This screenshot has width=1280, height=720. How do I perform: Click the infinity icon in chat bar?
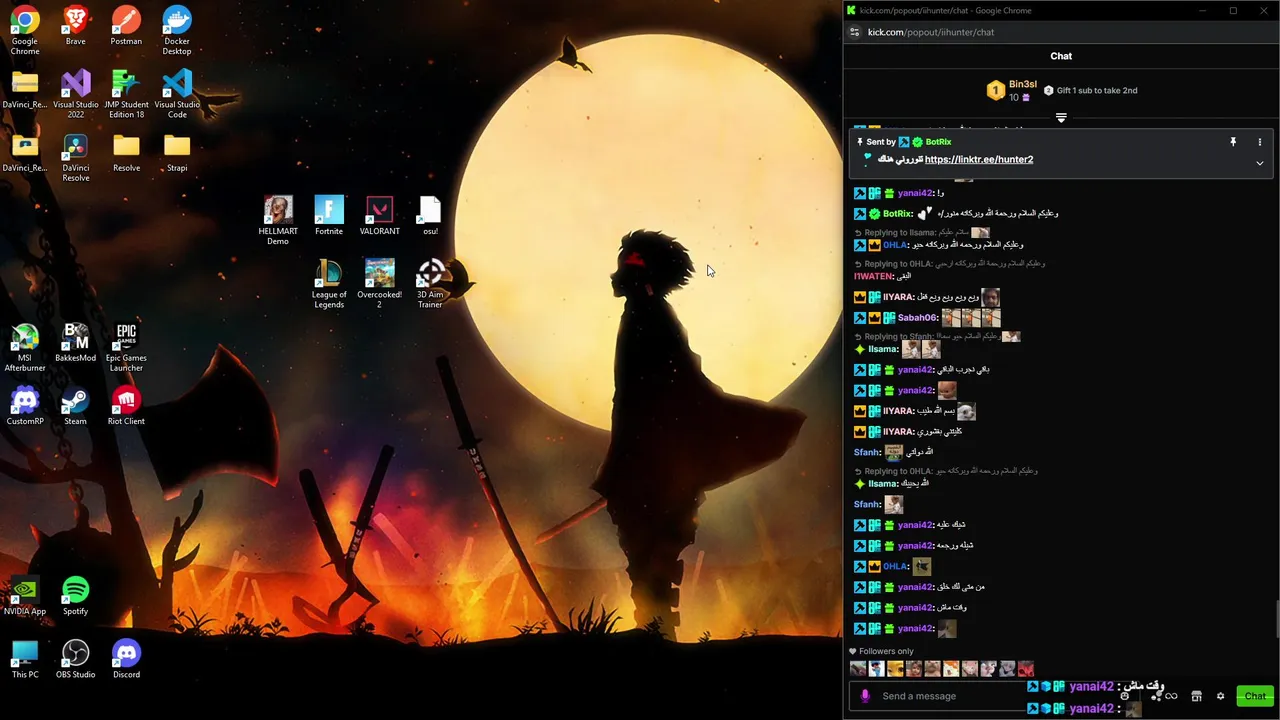pos(1171,696)
